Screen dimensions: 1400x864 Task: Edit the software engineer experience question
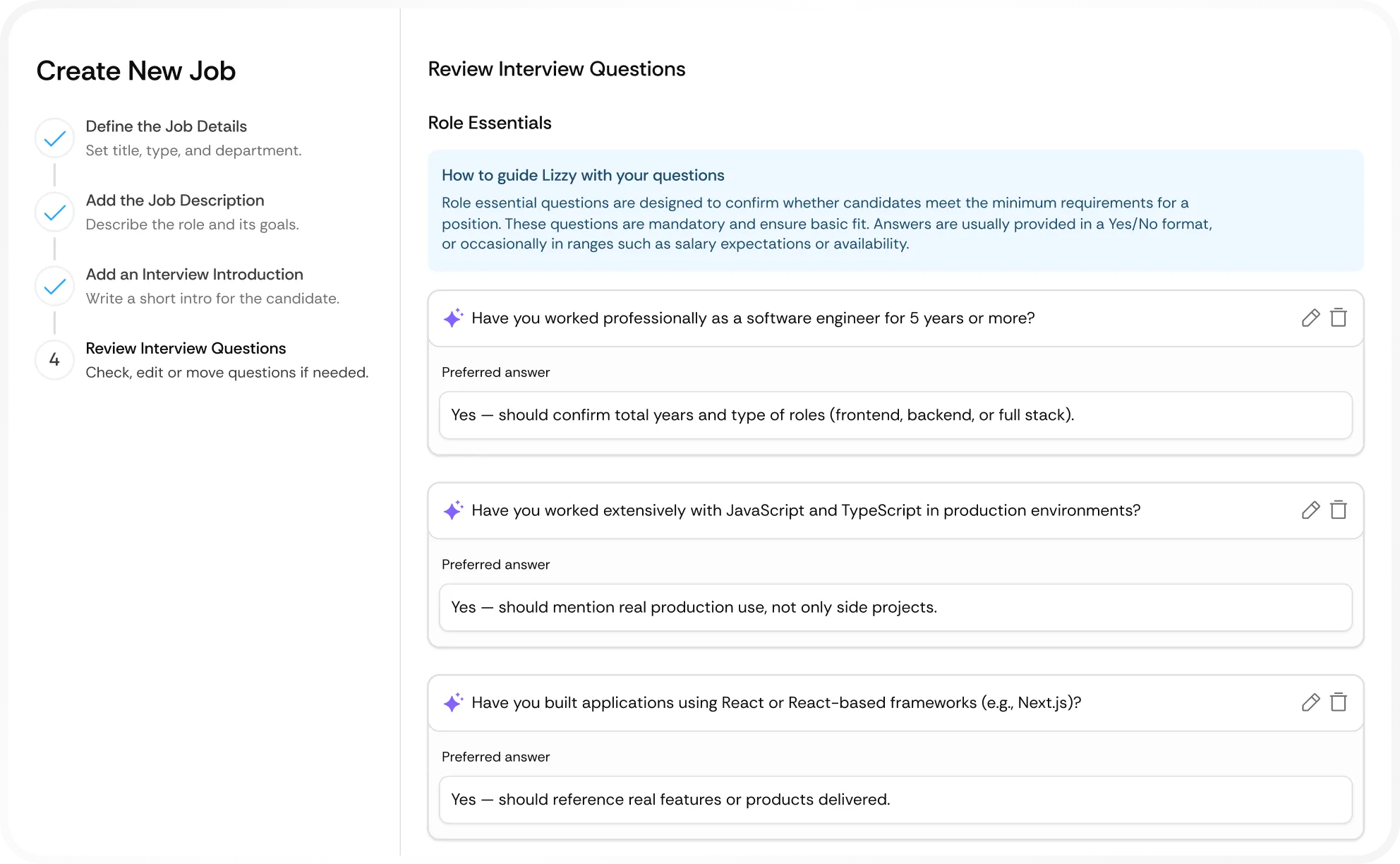tap(1312, 318)
